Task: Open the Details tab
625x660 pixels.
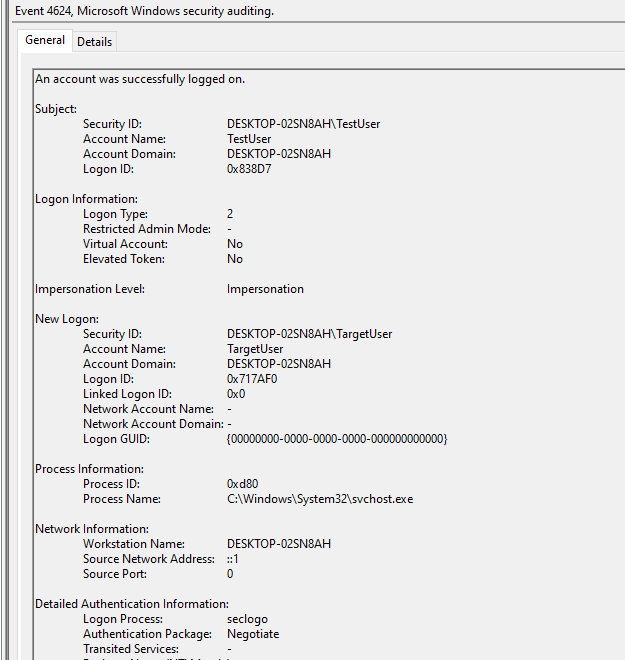Action: click(x=94, y=42)
